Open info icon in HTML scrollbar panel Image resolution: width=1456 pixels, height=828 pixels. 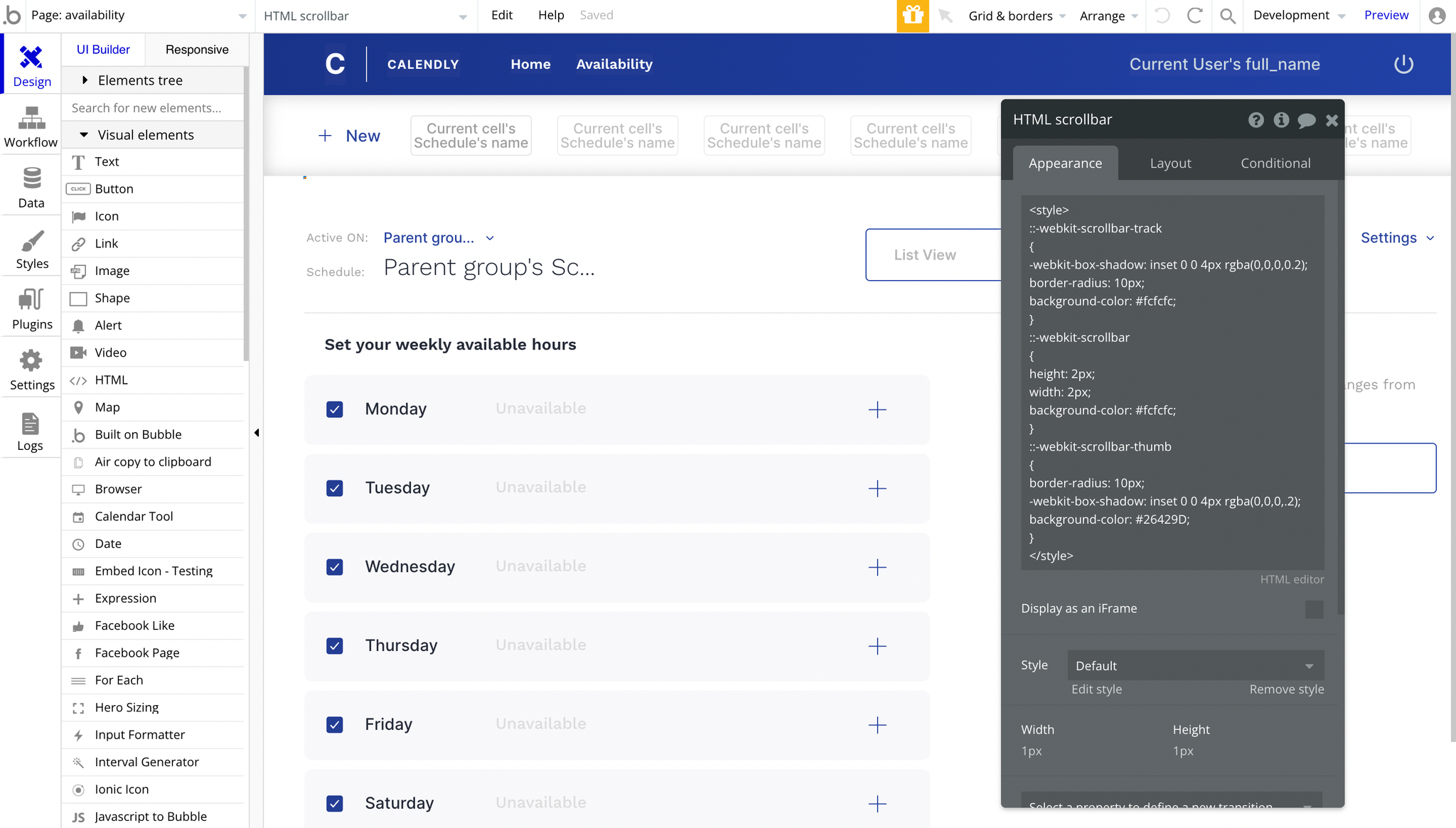[1281, 120]
